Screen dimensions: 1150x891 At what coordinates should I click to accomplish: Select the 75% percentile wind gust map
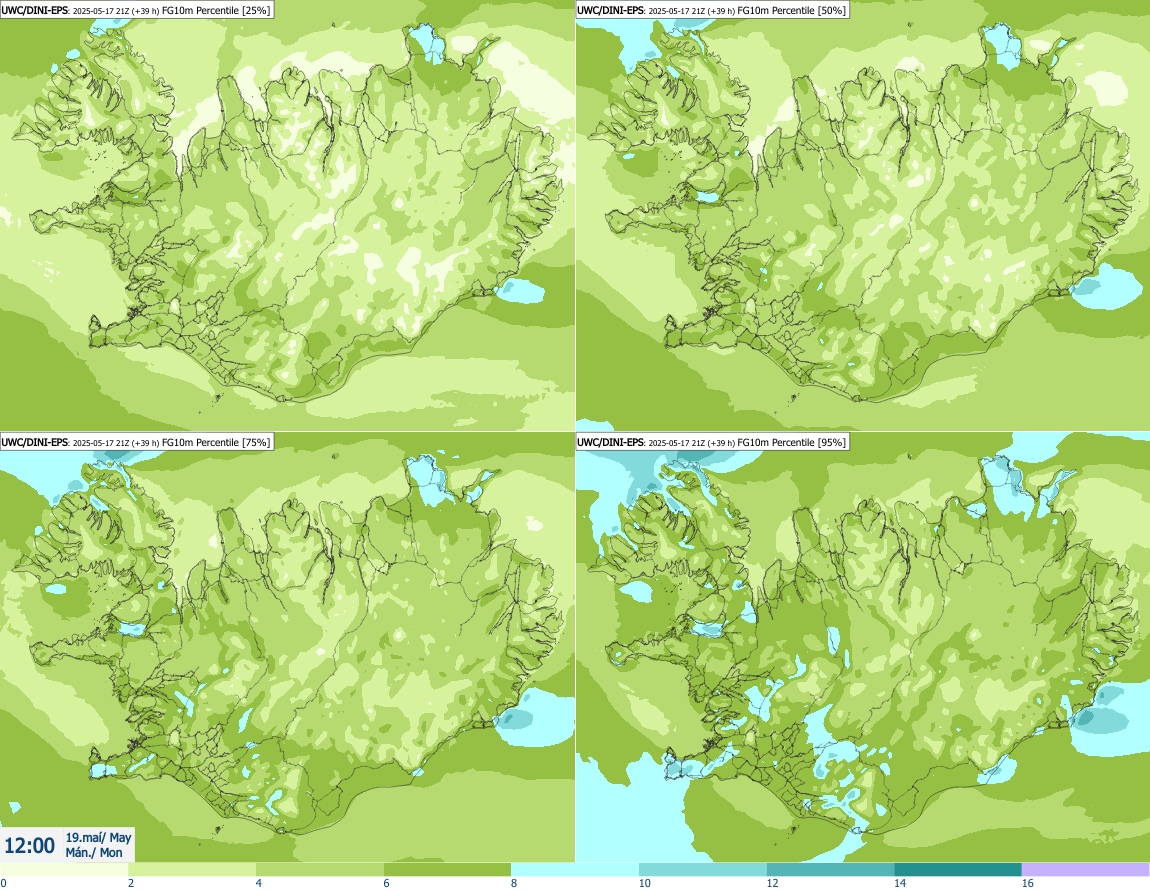(287, 647)
